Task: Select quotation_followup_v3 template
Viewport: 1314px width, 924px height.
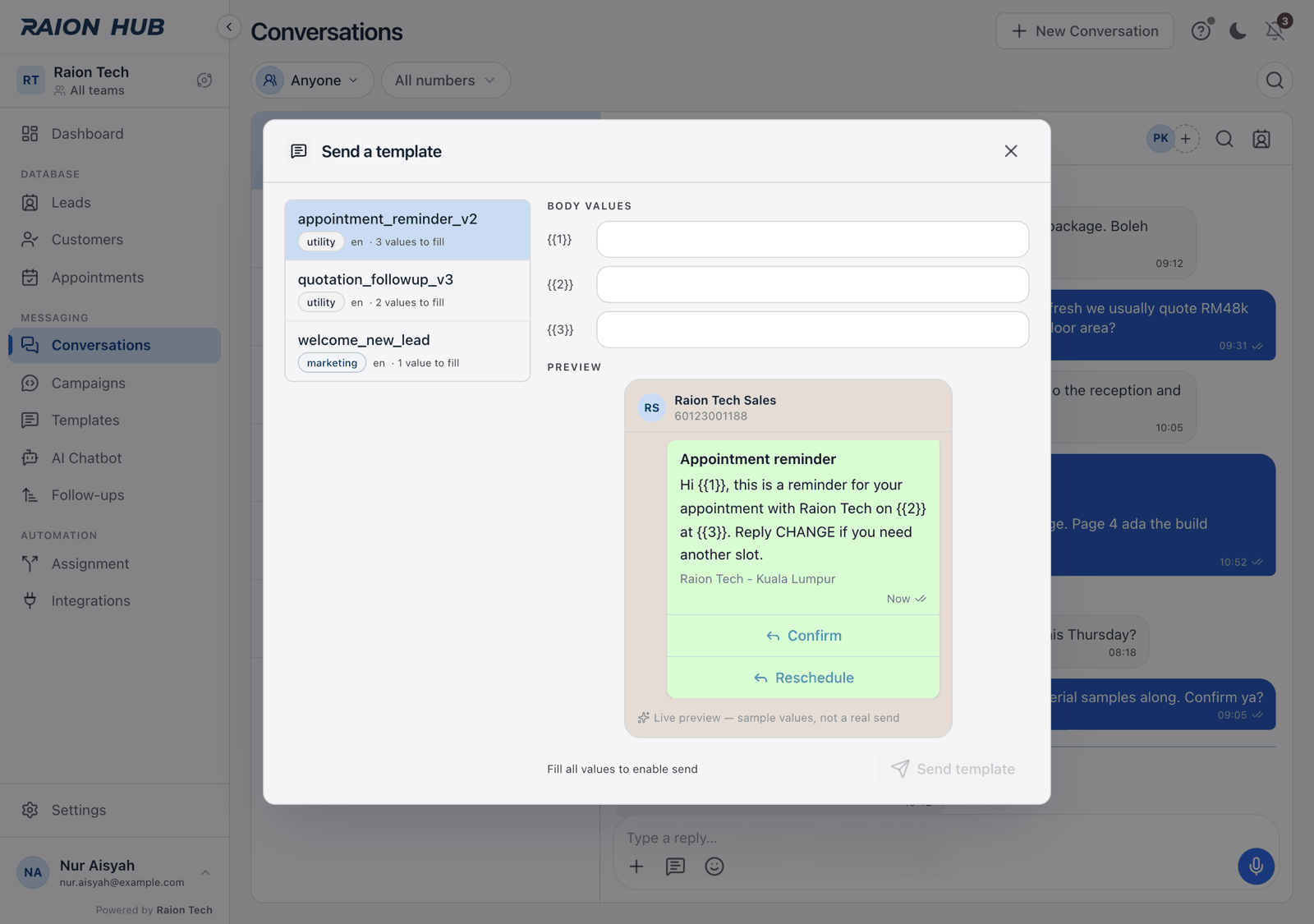Action: 407,291
